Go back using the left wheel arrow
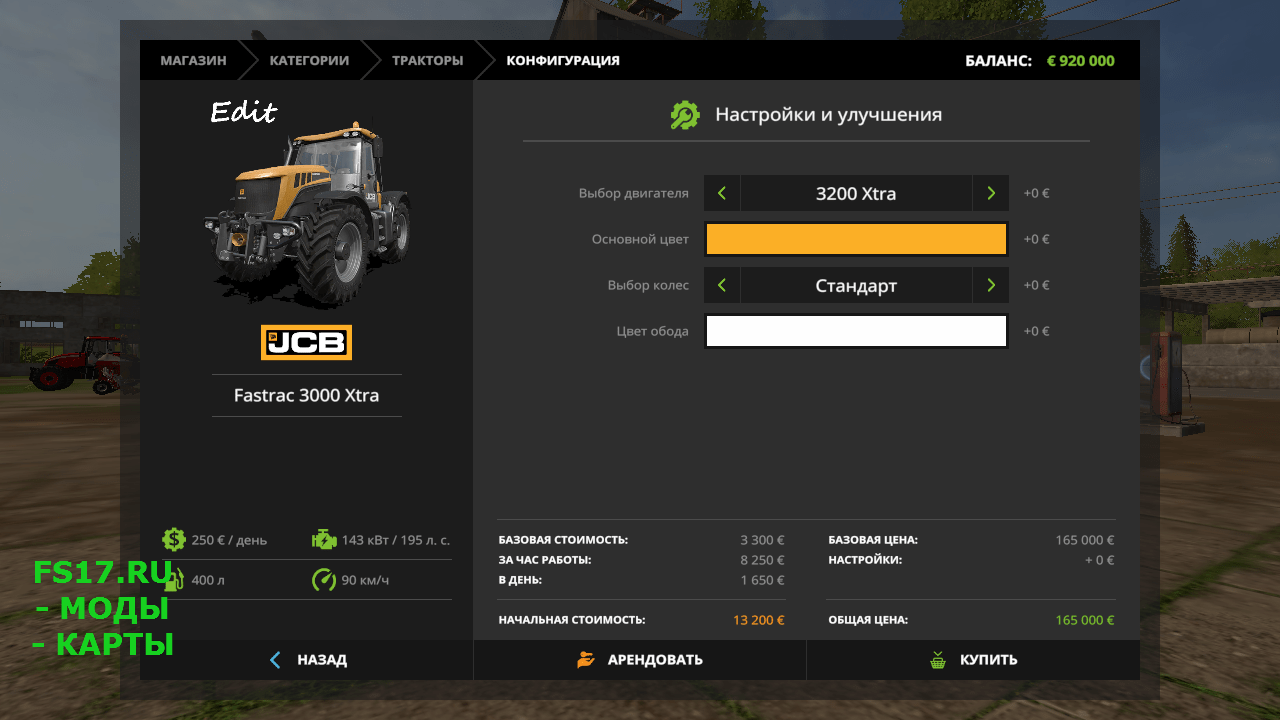Image resolution: width=1280 pixels, height=720 pixels. click(x=722, y=285)
